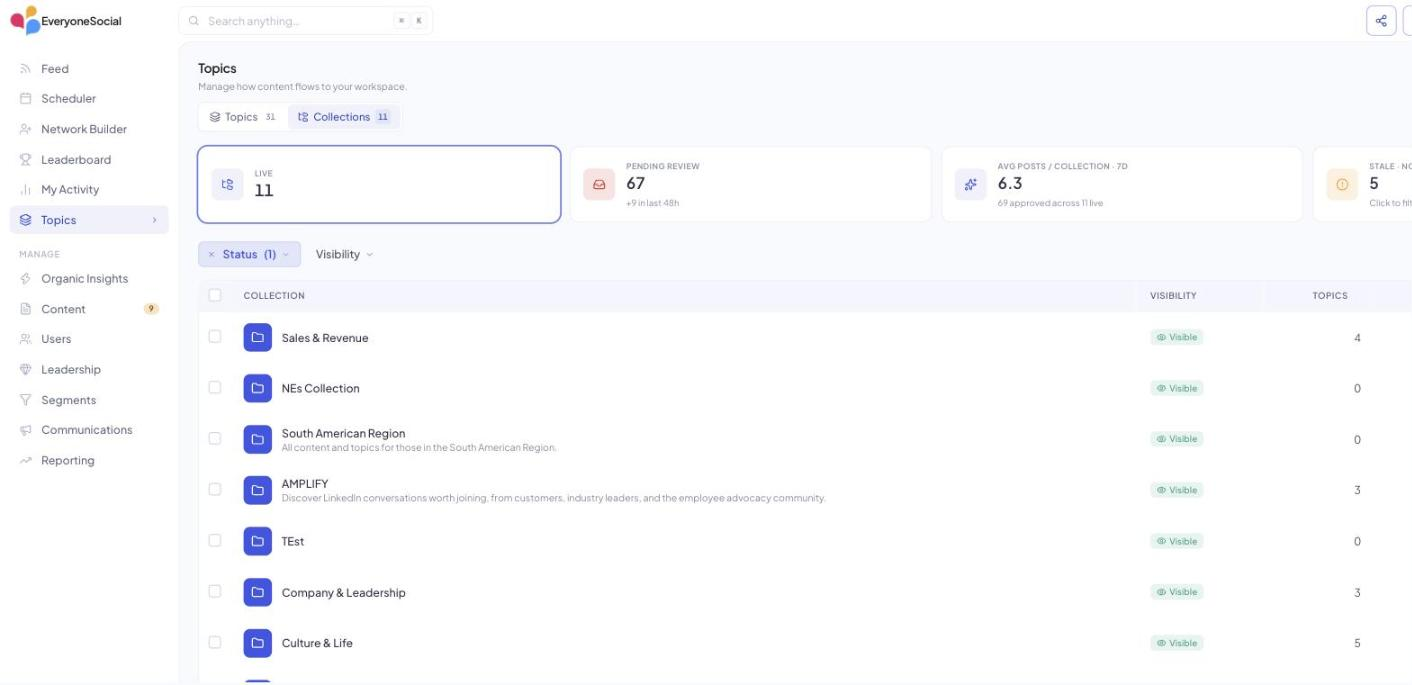Screen dimensions: 1412x685
Task: Open the Status (1) filter dropdown
Action: (249, 255)
